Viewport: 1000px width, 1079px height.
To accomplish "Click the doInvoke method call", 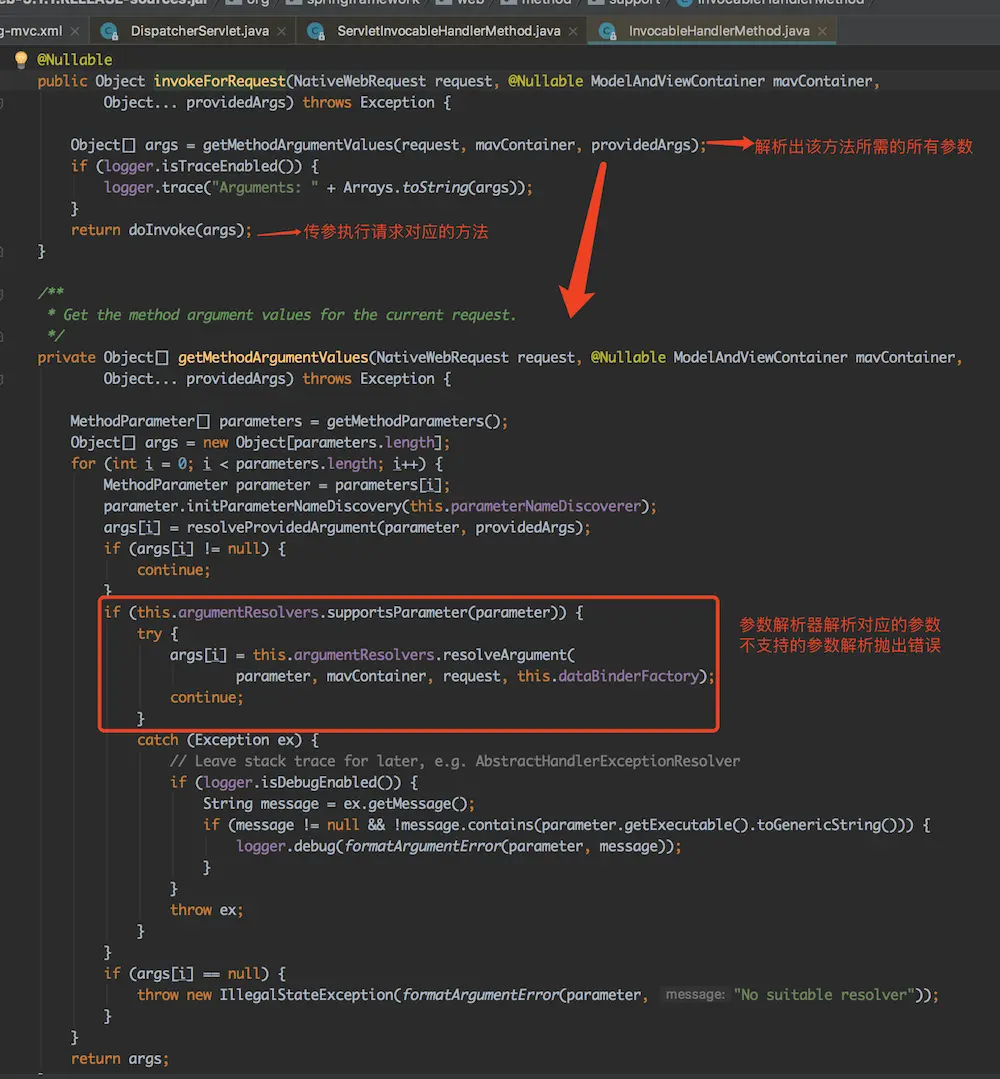I will pyautogui.click(x=160, y=230).
